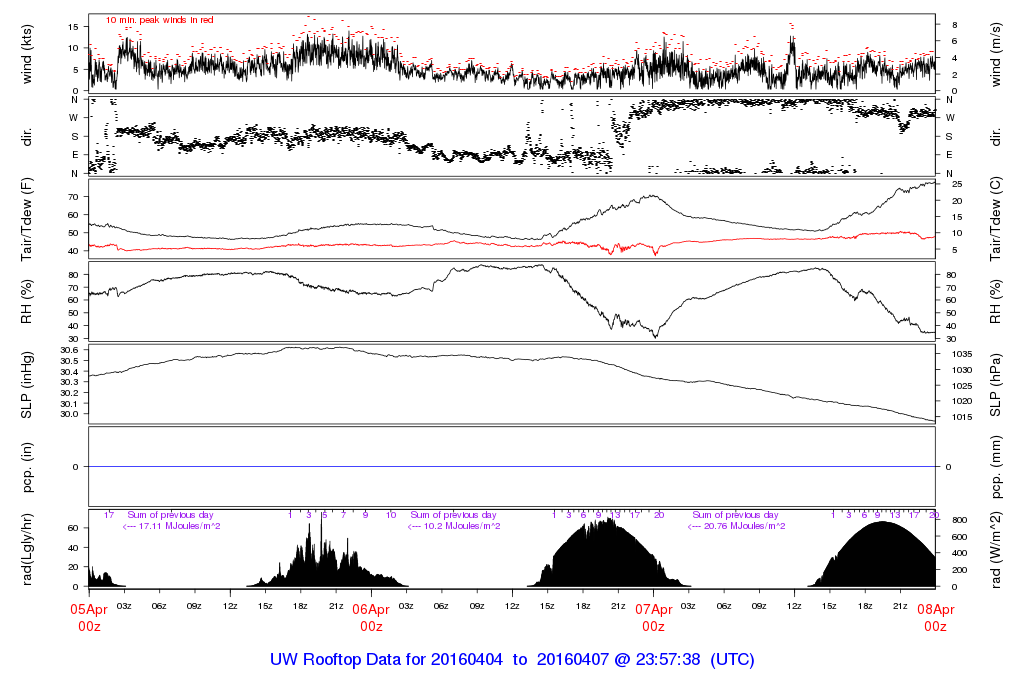Click the '0' tick on pcp. (in) axis

click(76, 467)
